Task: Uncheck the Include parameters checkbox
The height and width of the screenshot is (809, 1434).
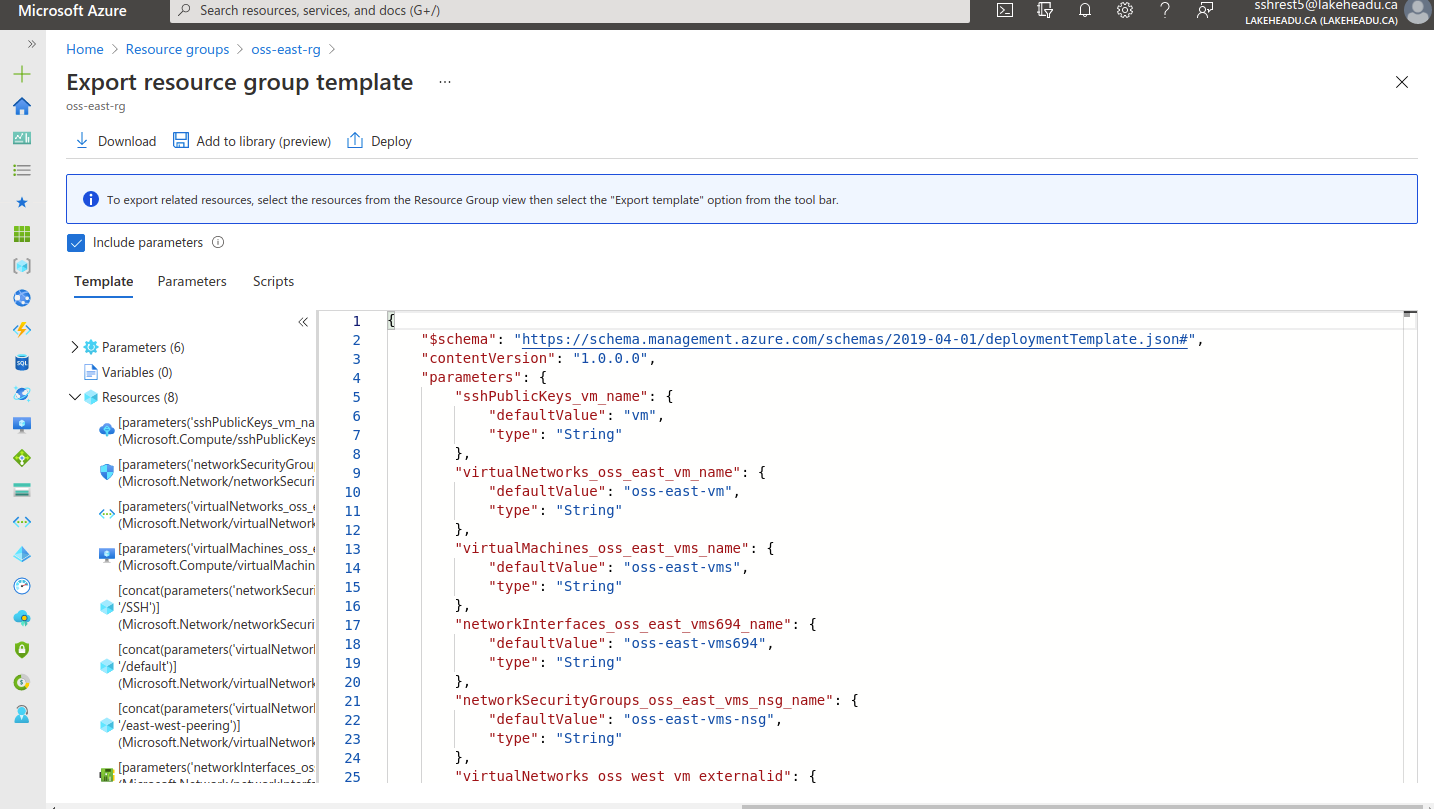Action: 76,243
